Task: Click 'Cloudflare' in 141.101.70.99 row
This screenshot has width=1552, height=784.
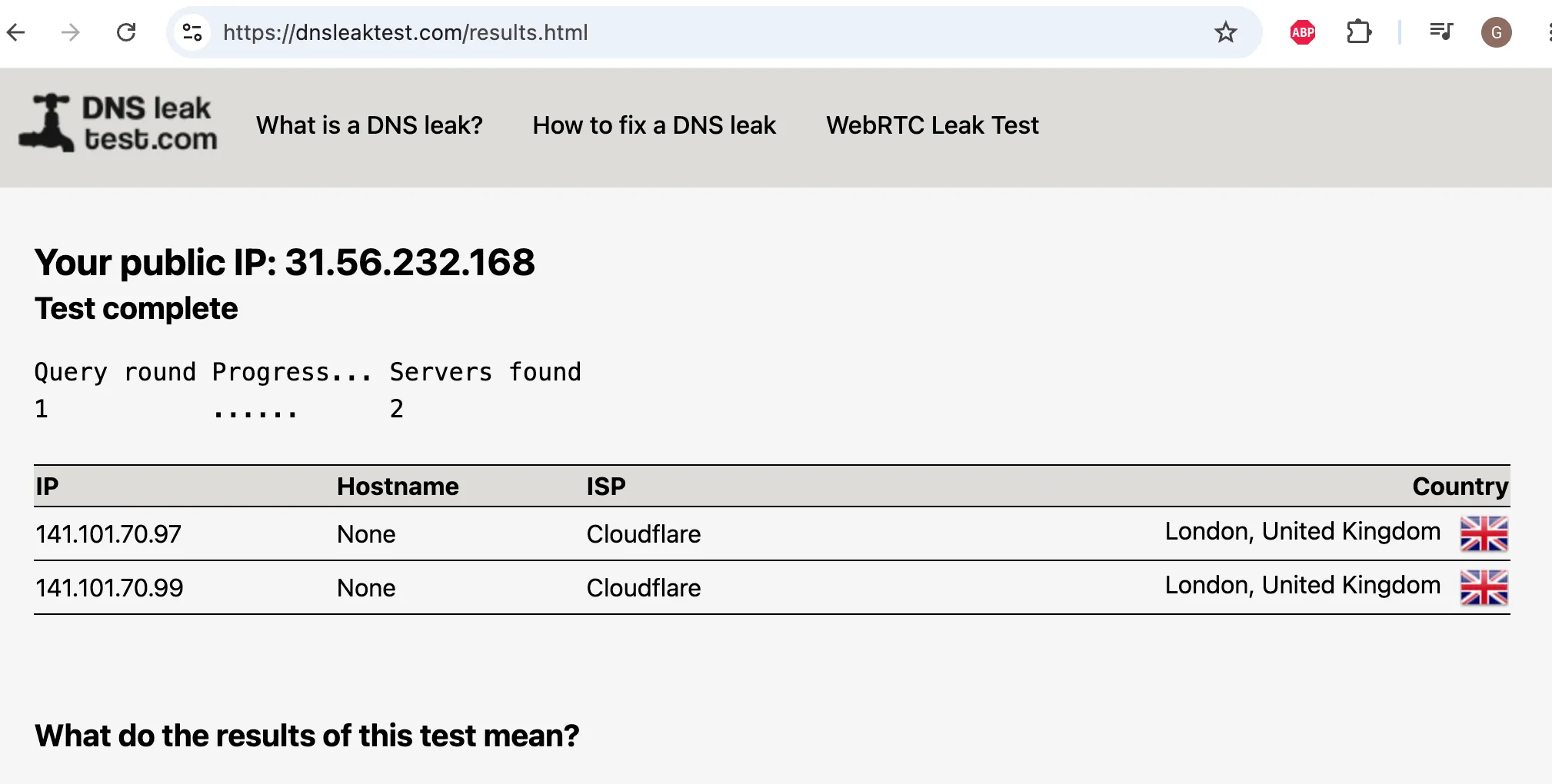Action: pyautogui.click(x=644, y=588)
